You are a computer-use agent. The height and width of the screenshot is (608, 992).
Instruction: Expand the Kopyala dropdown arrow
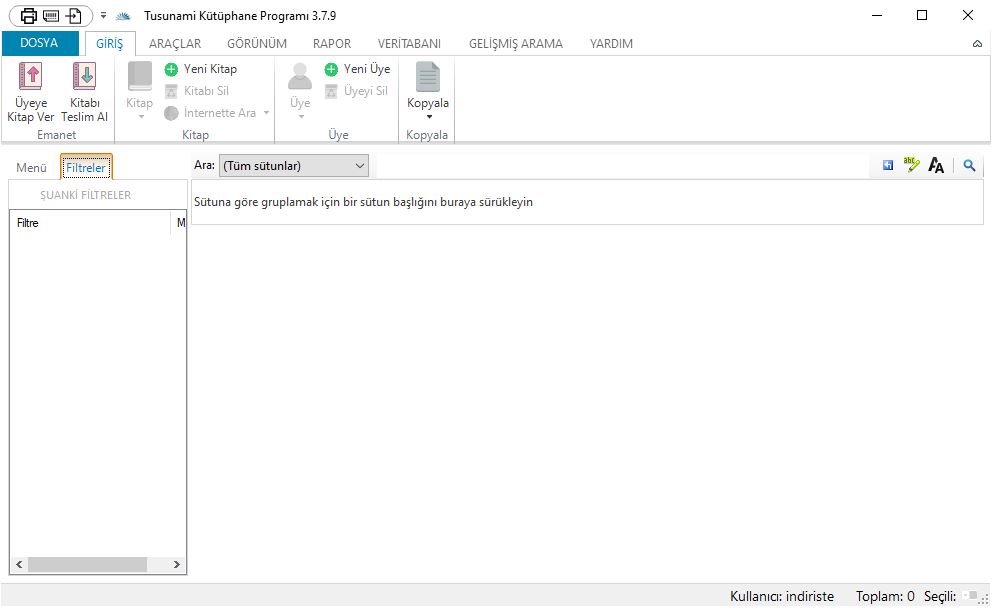pos(429,116)
